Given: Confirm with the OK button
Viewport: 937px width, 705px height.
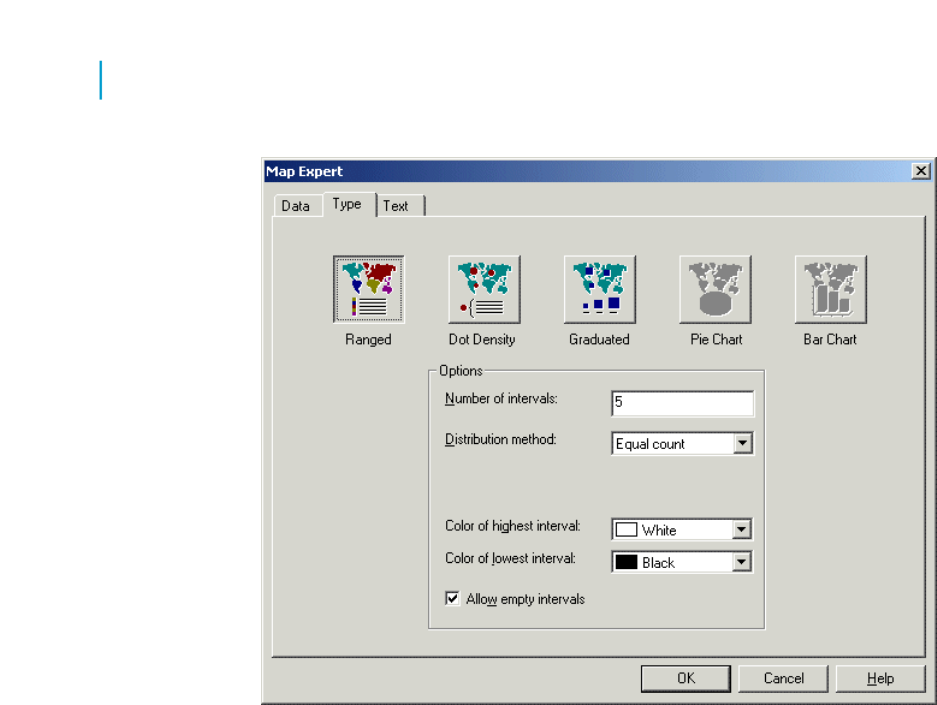Looking at the screenshot, I should pyautogui.click(x=685, y=678).
